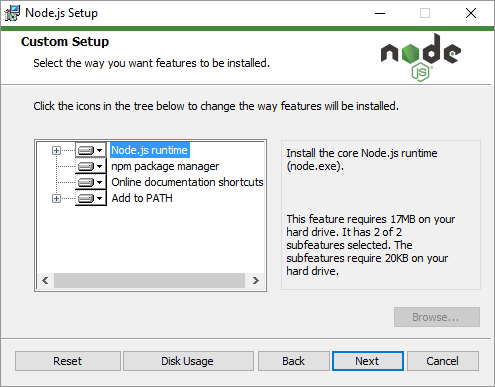Open Add to PATH feature drive icon
495x387 pixels.
(x=86, y=199)
